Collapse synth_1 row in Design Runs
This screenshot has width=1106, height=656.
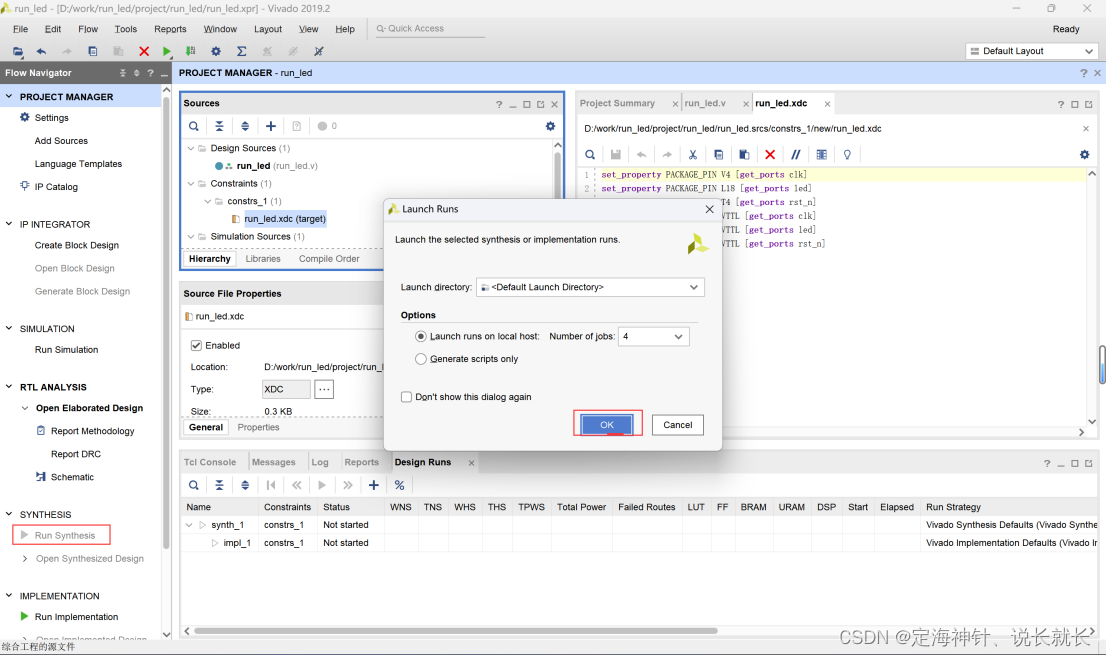[x=189, y=525]
